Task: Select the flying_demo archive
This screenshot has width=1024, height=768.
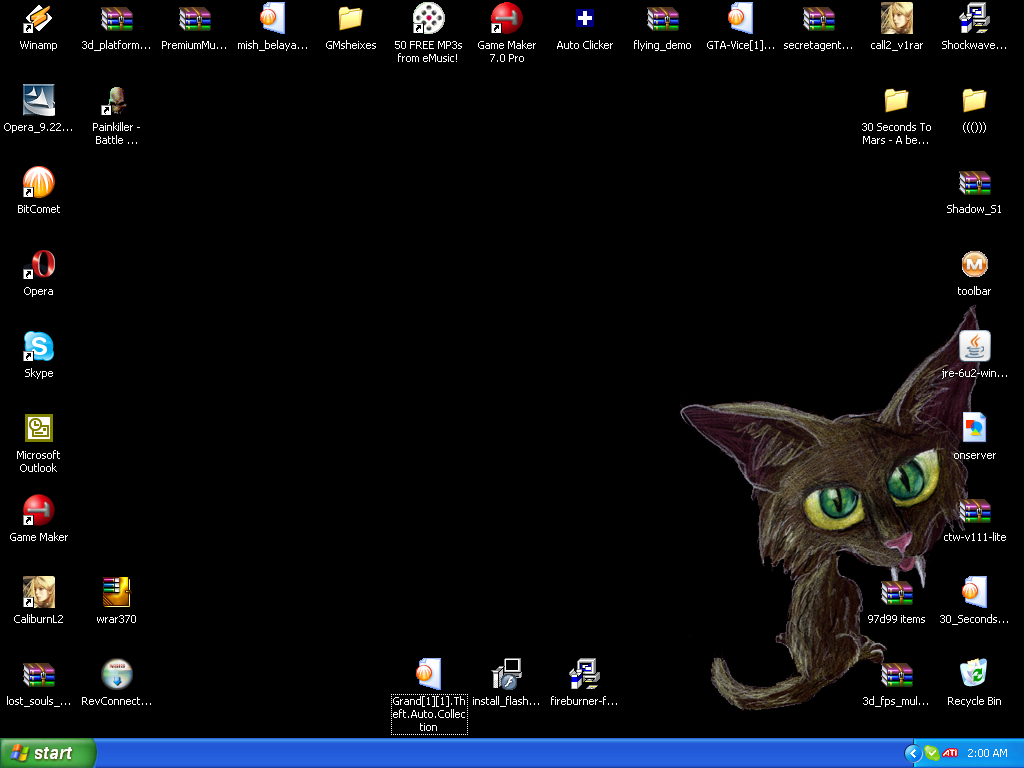Action: point(662,19)
